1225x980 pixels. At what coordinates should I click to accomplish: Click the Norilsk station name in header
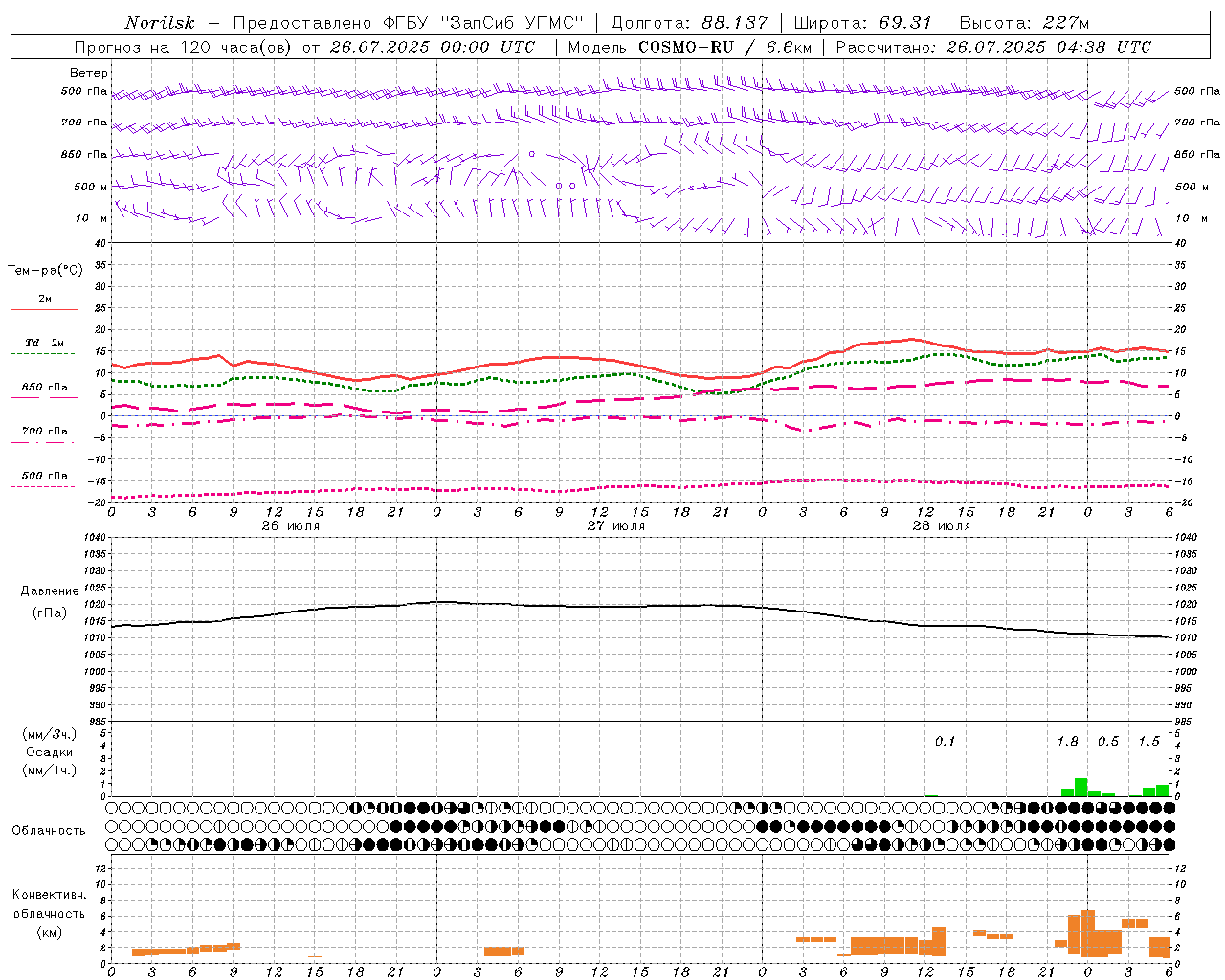pyautogui.click(x=159, y=23)
